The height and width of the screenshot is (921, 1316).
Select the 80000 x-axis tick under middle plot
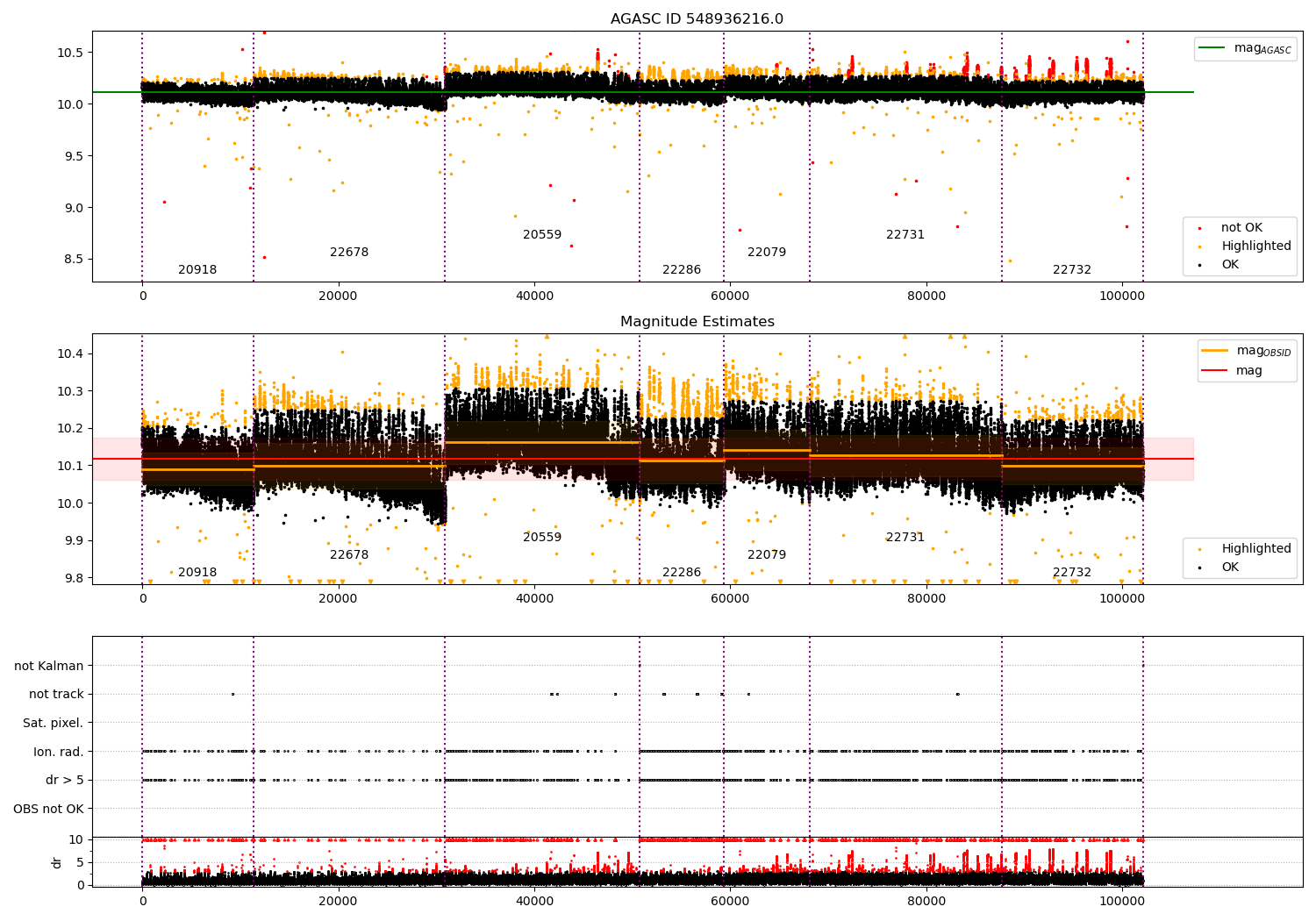pyautogui.click(x=926, y=598)
